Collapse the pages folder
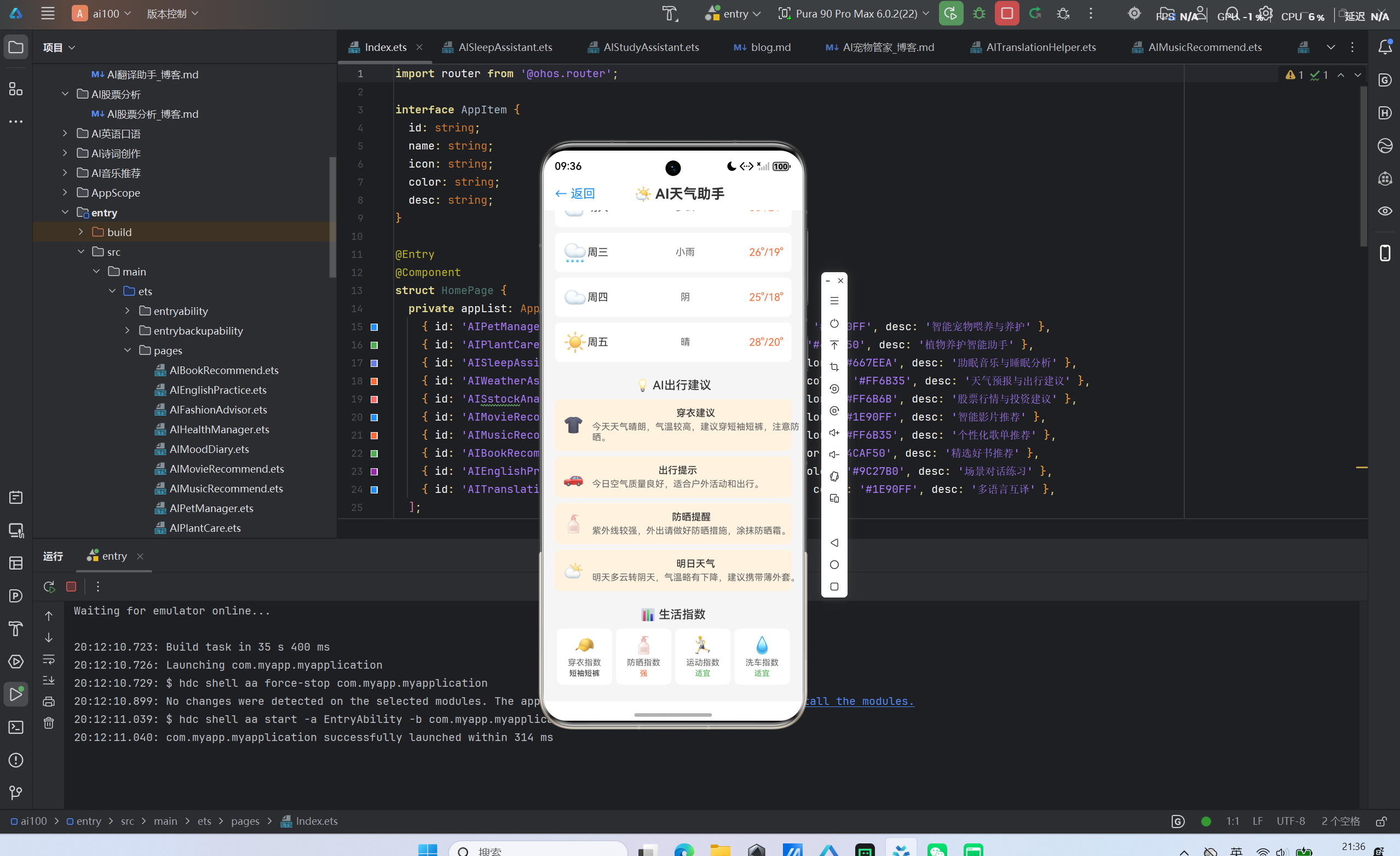Image resolution: width=1400 pixels, height=856 pixels. (x=128, y=350)
